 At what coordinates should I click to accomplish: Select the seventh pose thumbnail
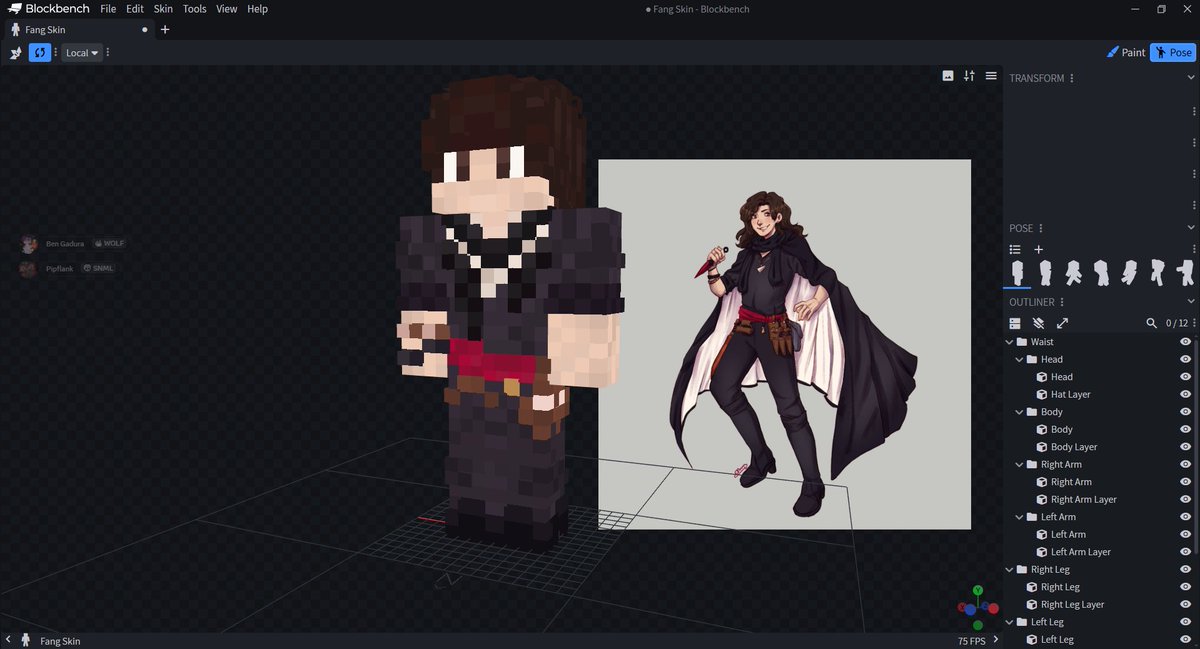tap(1185, 272)
